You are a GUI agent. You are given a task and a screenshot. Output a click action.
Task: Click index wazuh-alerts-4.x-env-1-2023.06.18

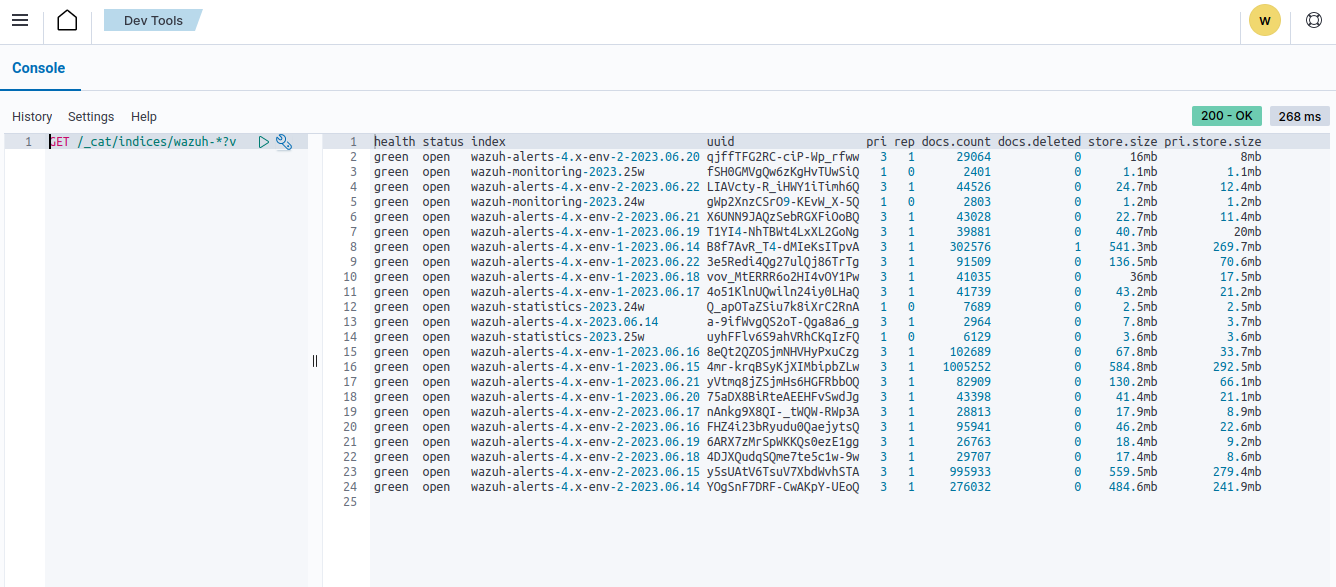click(585, 277)
